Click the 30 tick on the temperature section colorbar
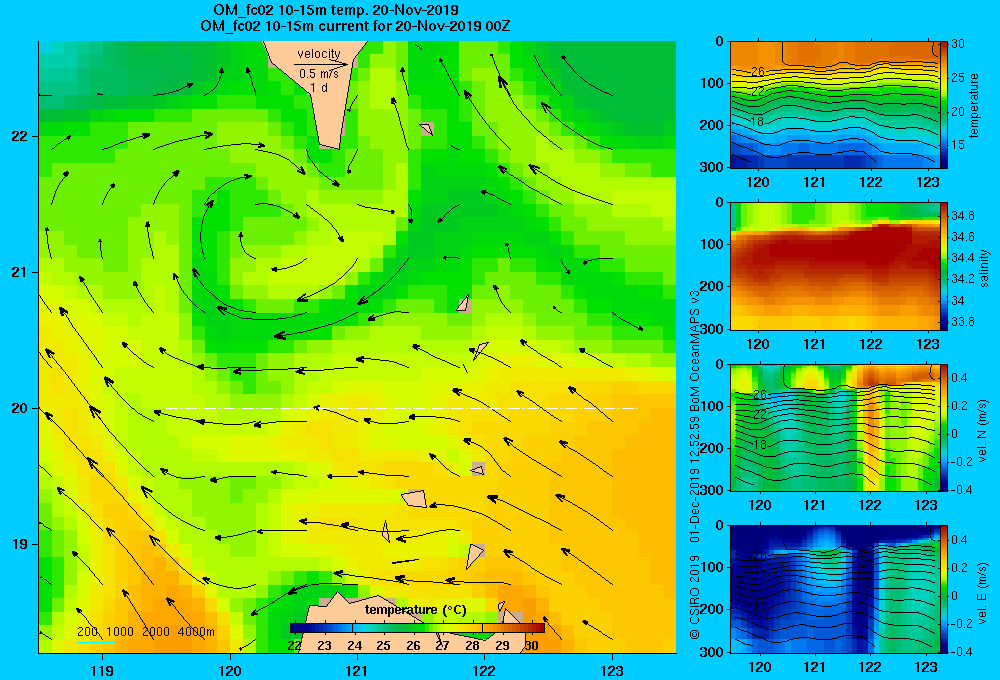This screenshot has height=680, width=1000. tap(958, 44)
